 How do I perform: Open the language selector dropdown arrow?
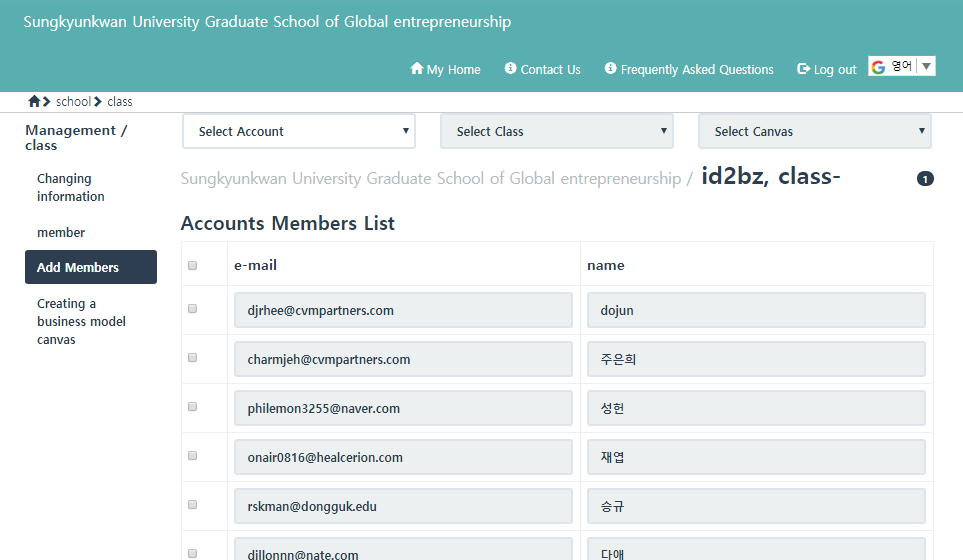click(926, 66)
